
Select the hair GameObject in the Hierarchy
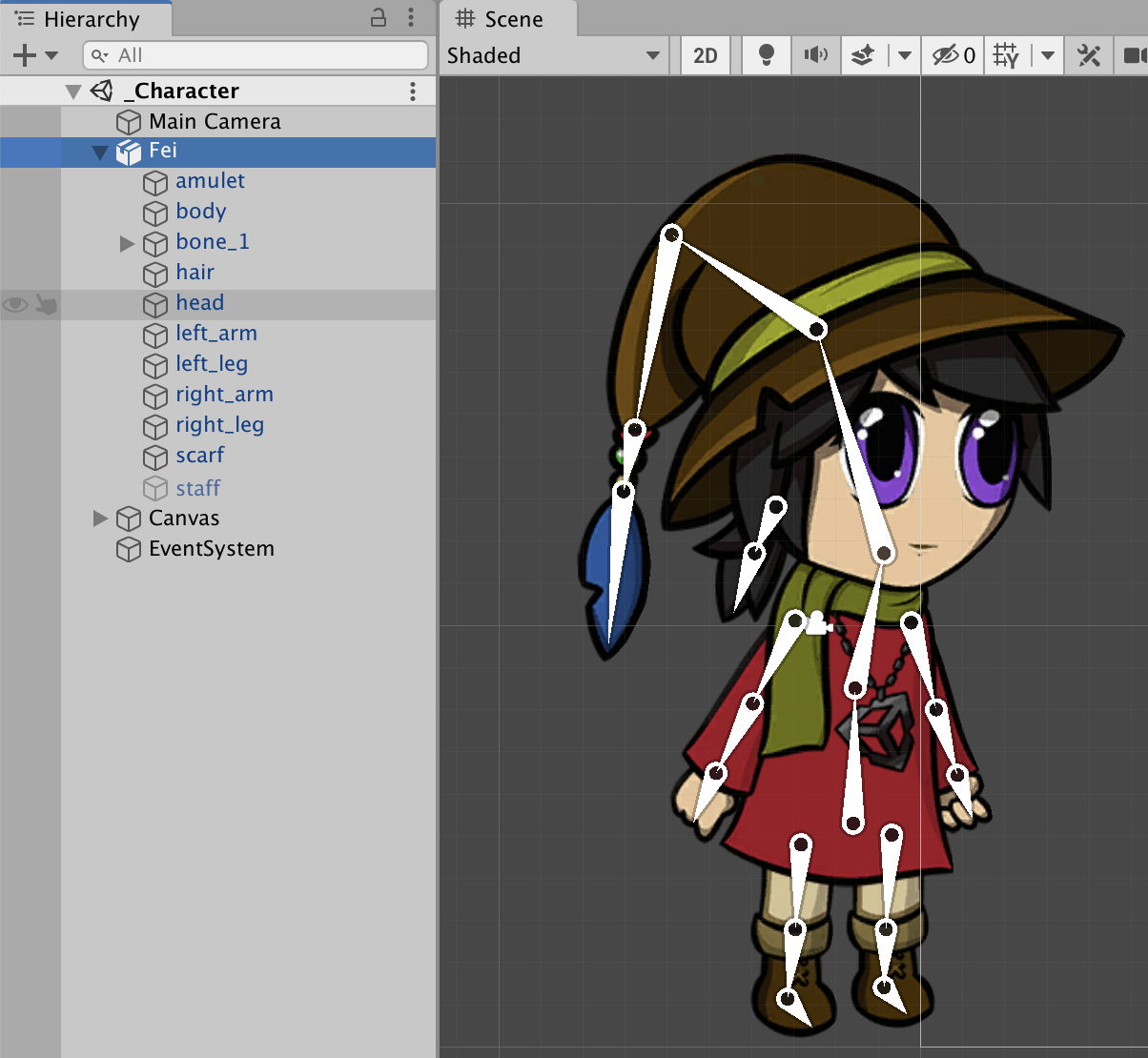[195, 273]
